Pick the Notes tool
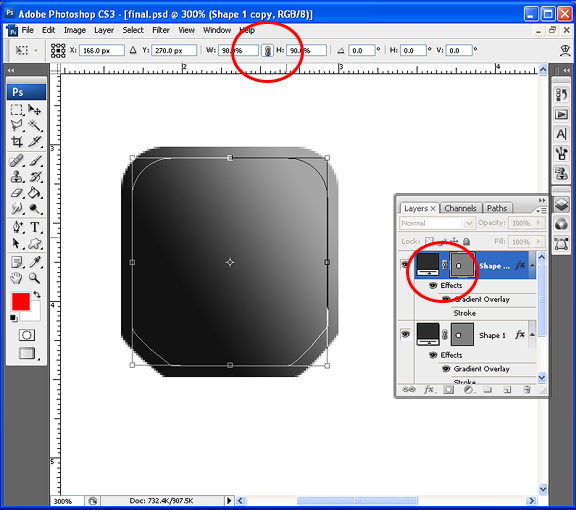Image resolution: width=576 pixels, height=510 pixels. pos(16,262)
